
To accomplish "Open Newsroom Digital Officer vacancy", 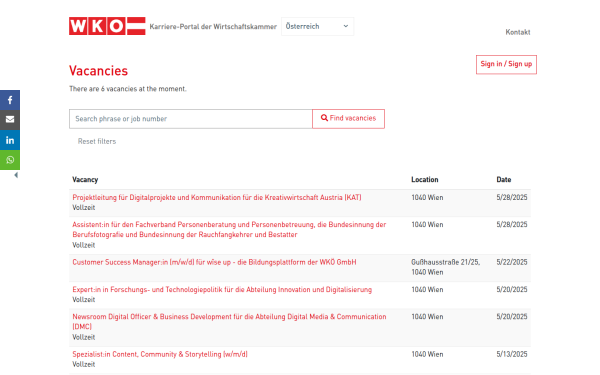I will [x=229, y=322].
